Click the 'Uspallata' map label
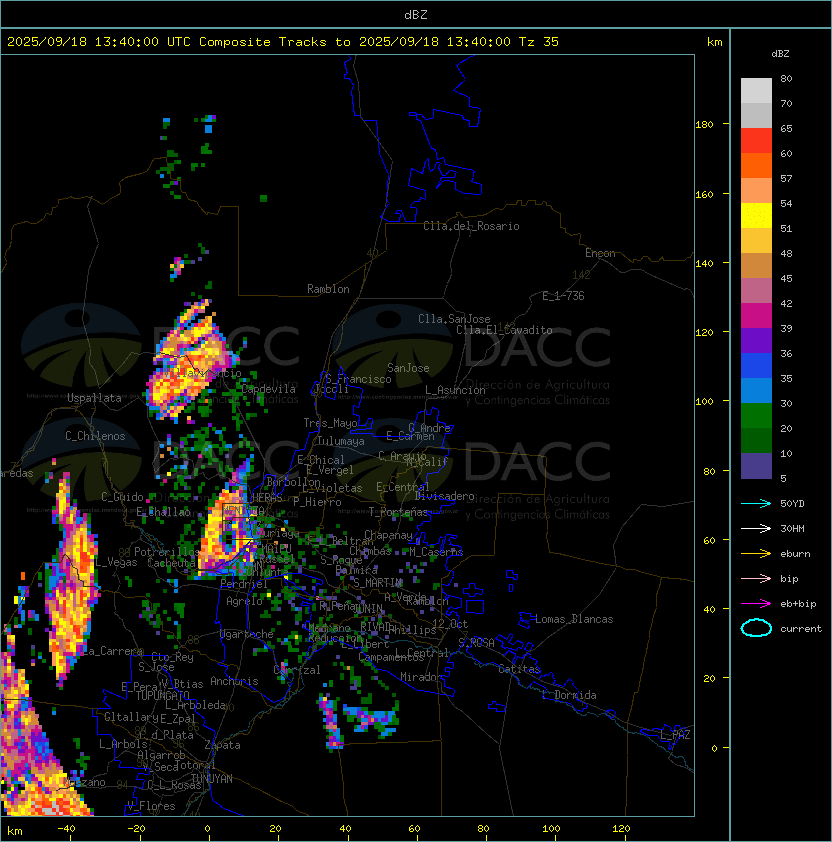 tap(94, 398)
